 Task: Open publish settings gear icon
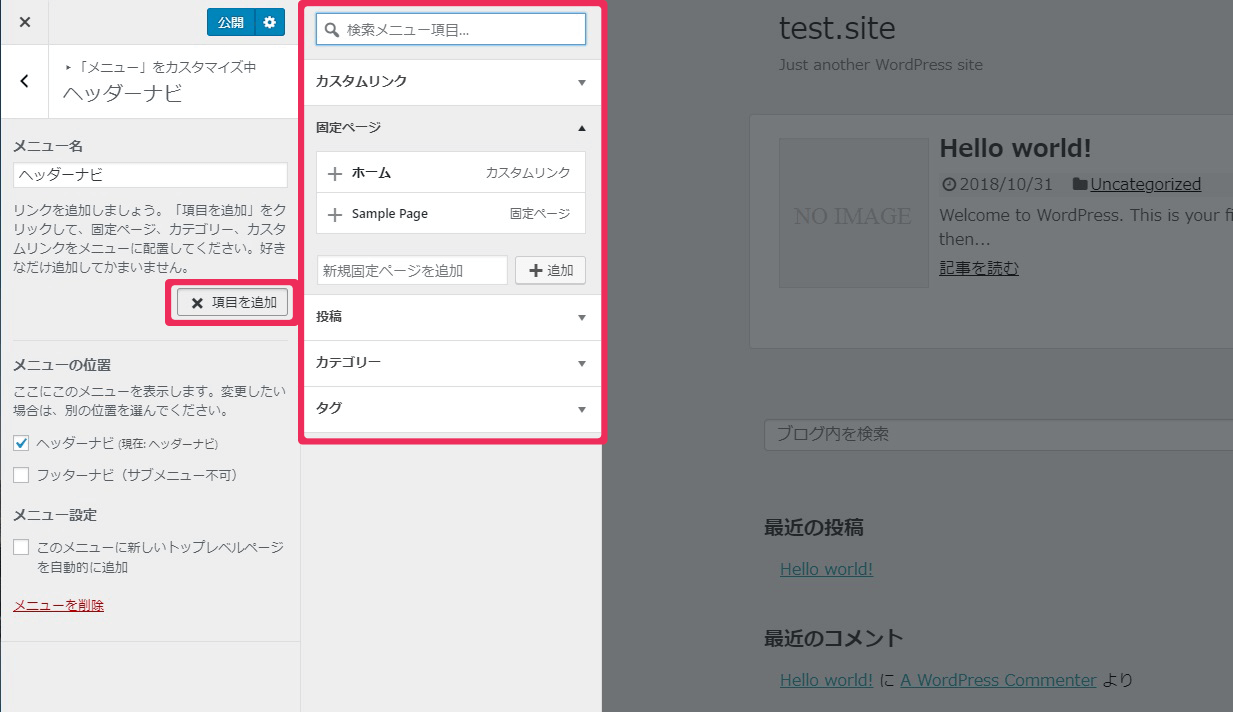pos(270,22)
